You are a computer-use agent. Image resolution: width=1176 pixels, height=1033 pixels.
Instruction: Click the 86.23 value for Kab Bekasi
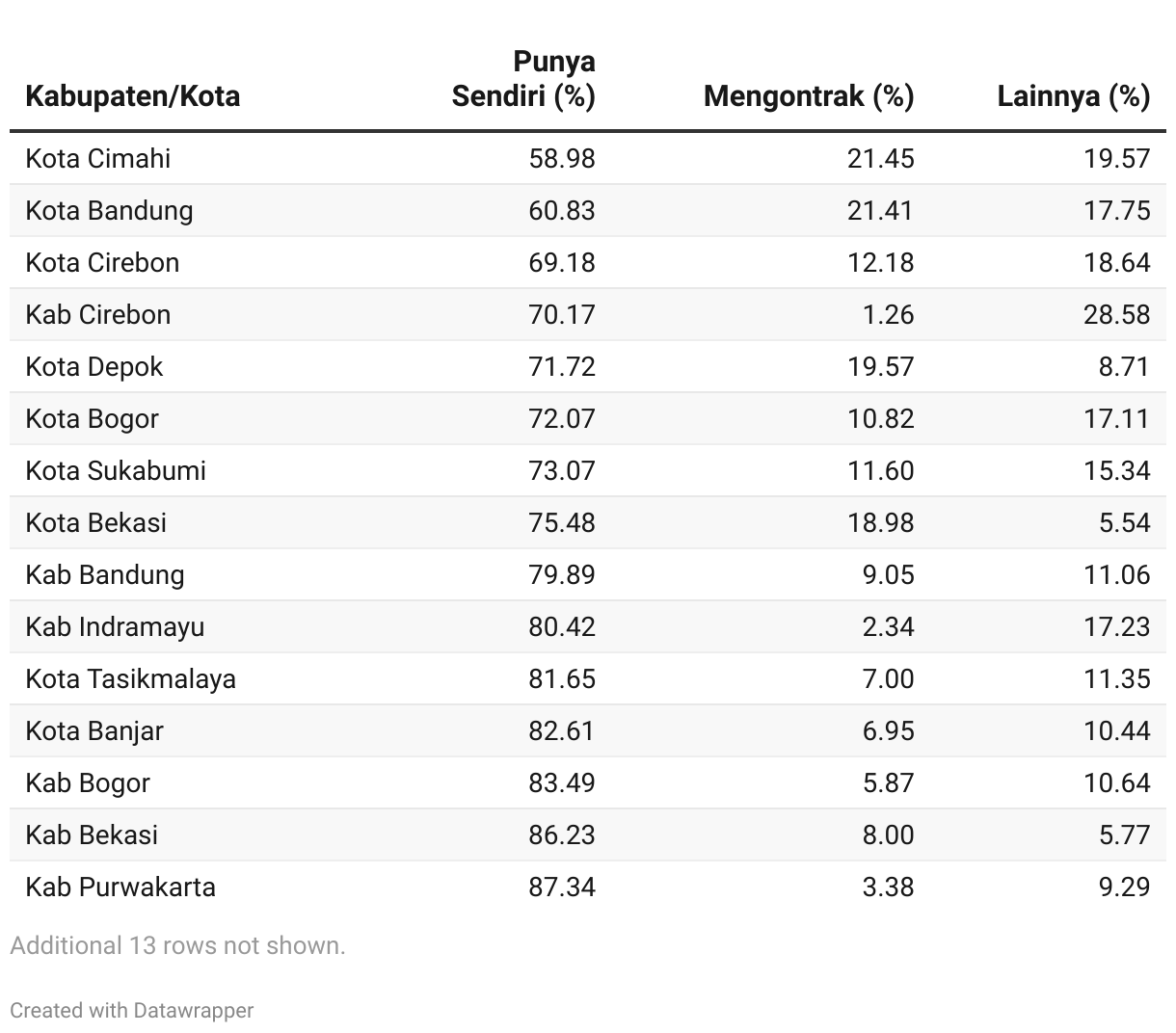point(561,834)
